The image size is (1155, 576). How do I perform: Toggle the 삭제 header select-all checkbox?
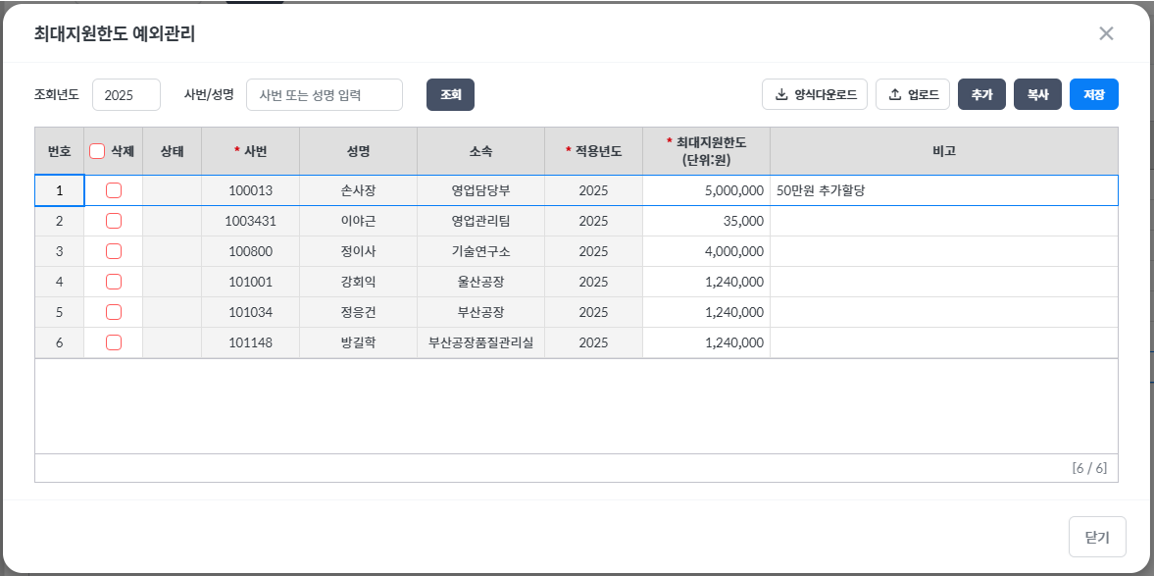click(x=96, y=151)
